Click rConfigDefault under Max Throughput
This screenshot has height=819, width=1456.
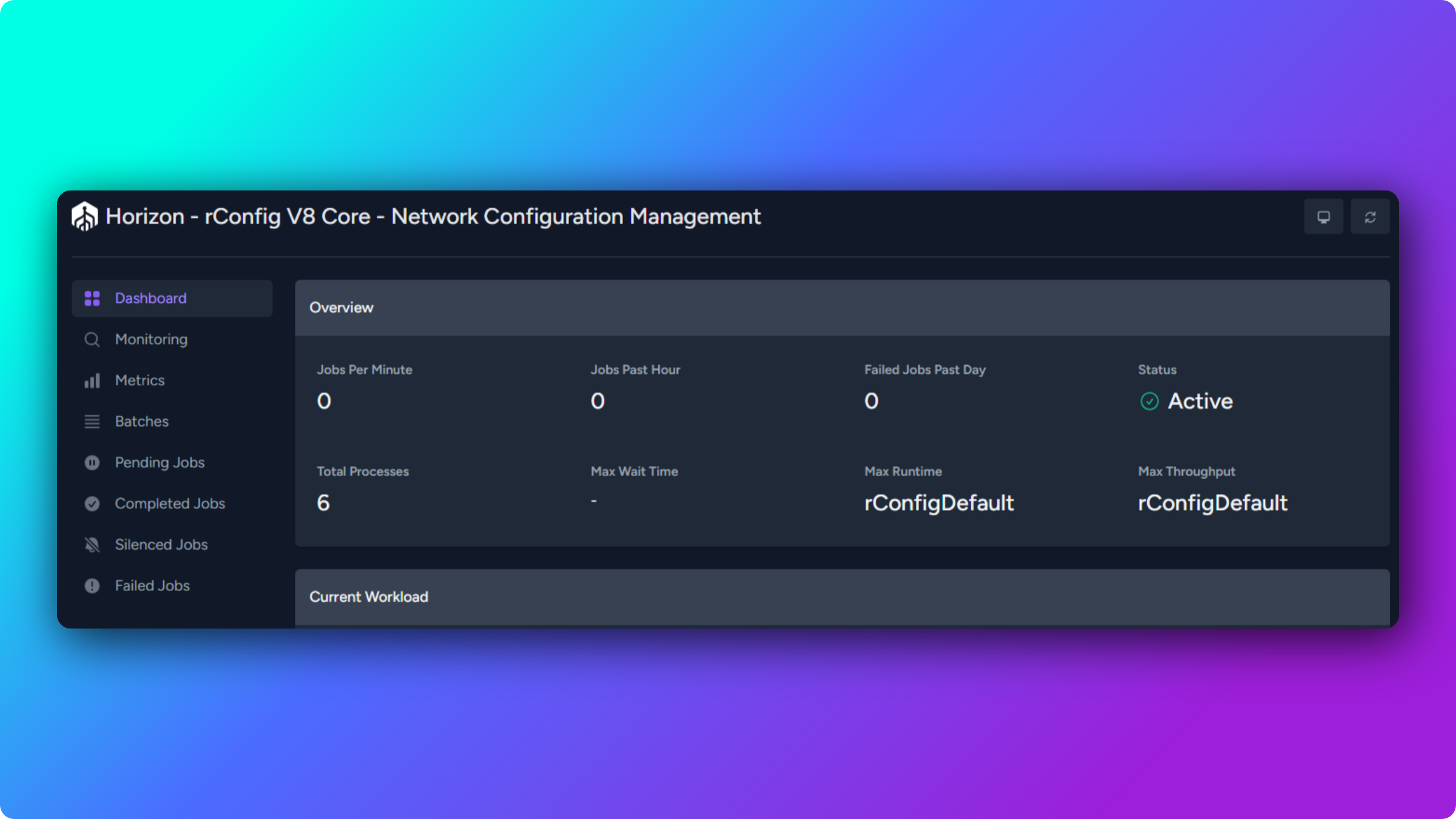1212,503
